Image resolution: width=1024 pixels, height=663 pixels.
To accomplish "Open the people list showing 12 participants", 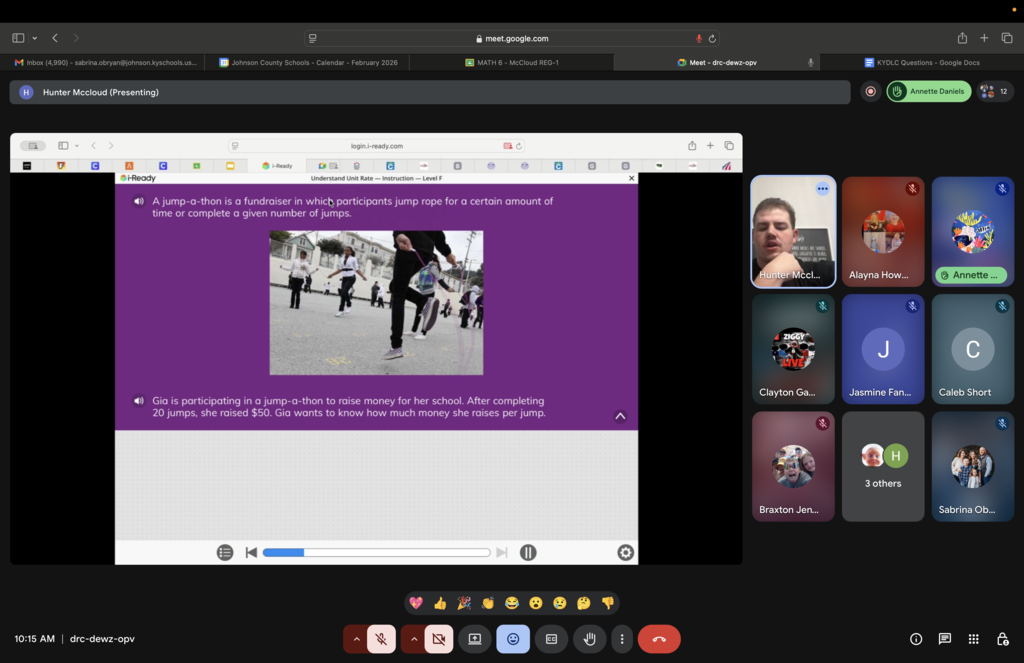I will click(x=995, y=91).
